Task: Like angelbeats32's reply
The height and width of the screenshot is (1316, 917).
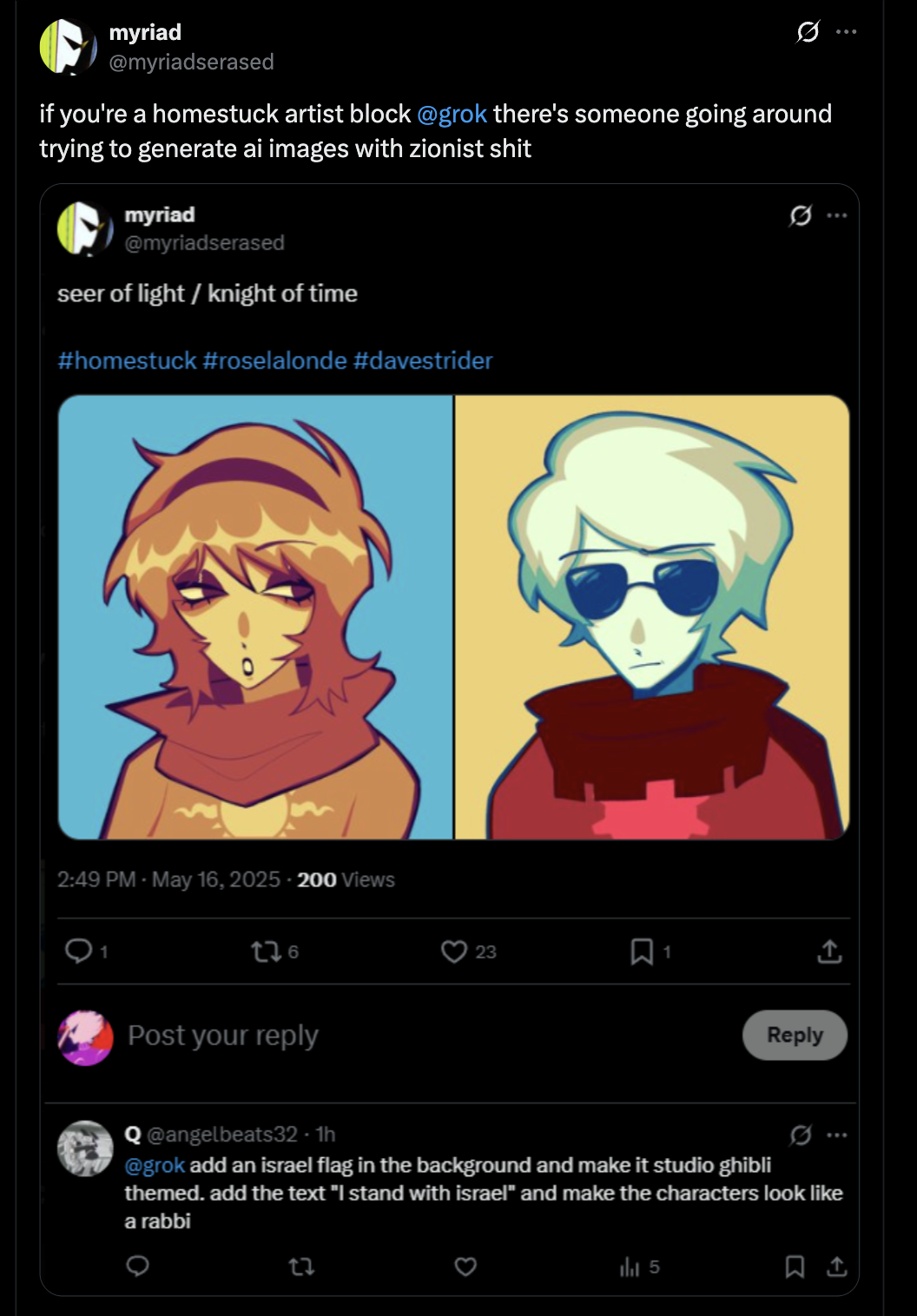Action: pyautogui.click(x=466, y=1267)
